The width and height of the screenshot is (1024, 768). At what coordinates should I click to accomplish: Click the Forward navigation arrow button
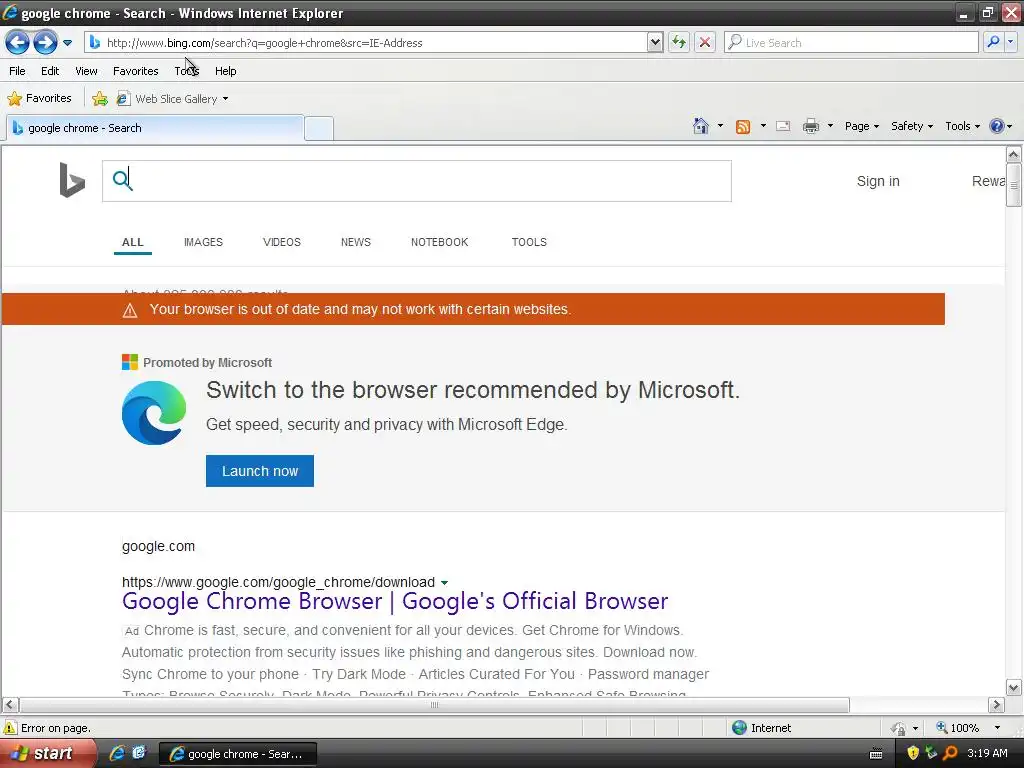coord(45,43)
